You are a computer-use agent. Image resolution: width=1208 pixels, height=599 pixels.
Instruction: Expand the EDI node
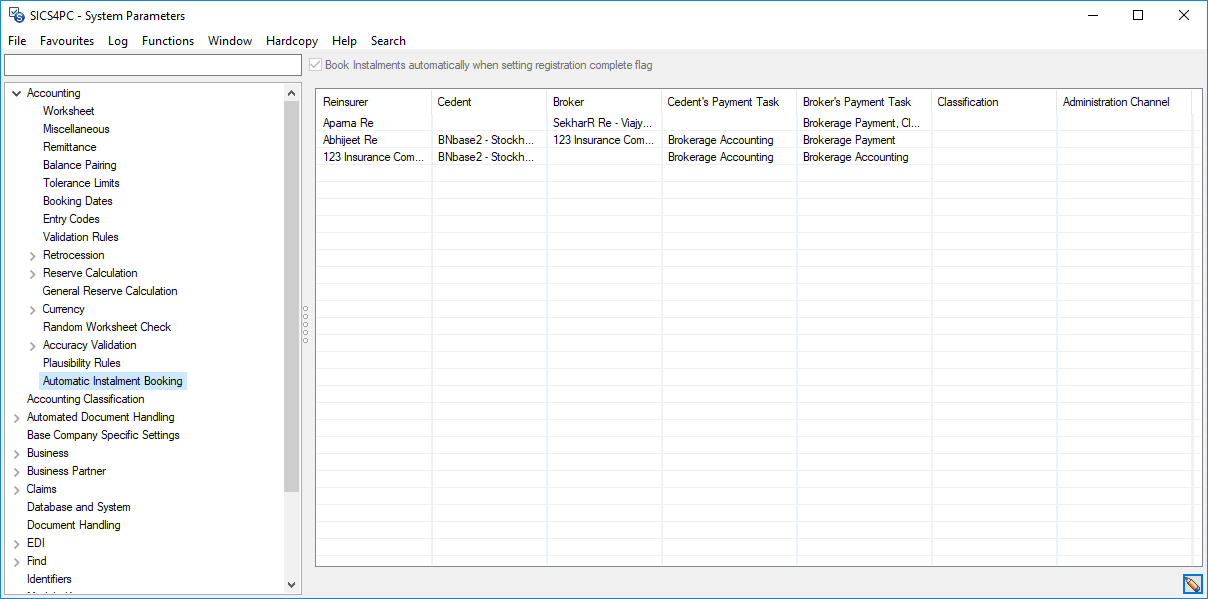point(16,543)
